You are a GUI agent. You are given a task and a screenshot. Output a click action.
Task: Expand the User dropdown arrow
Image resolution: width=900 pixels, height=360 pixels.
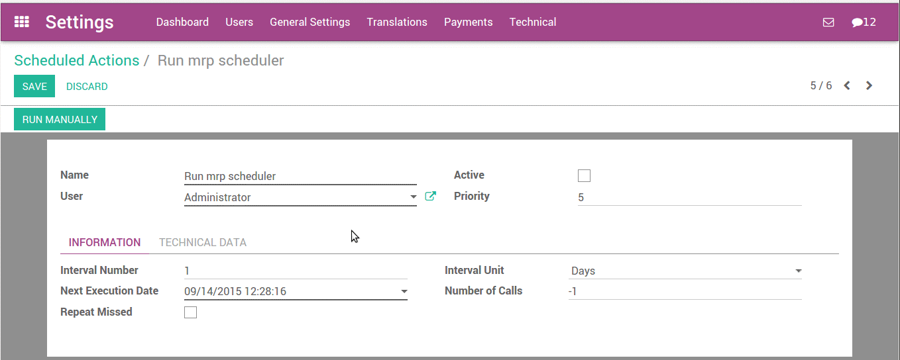(x=413, y=197)
